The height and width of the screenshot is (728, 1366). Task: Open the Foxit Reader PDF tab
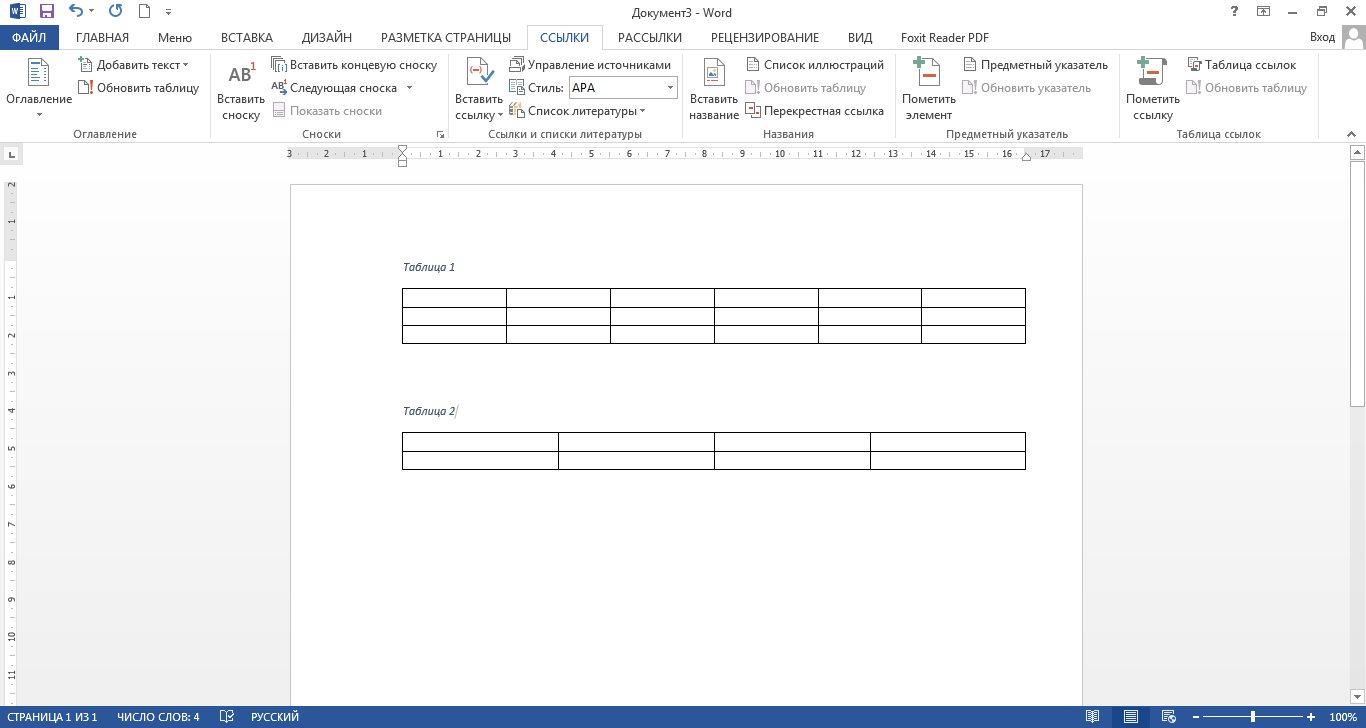[945, 38]
